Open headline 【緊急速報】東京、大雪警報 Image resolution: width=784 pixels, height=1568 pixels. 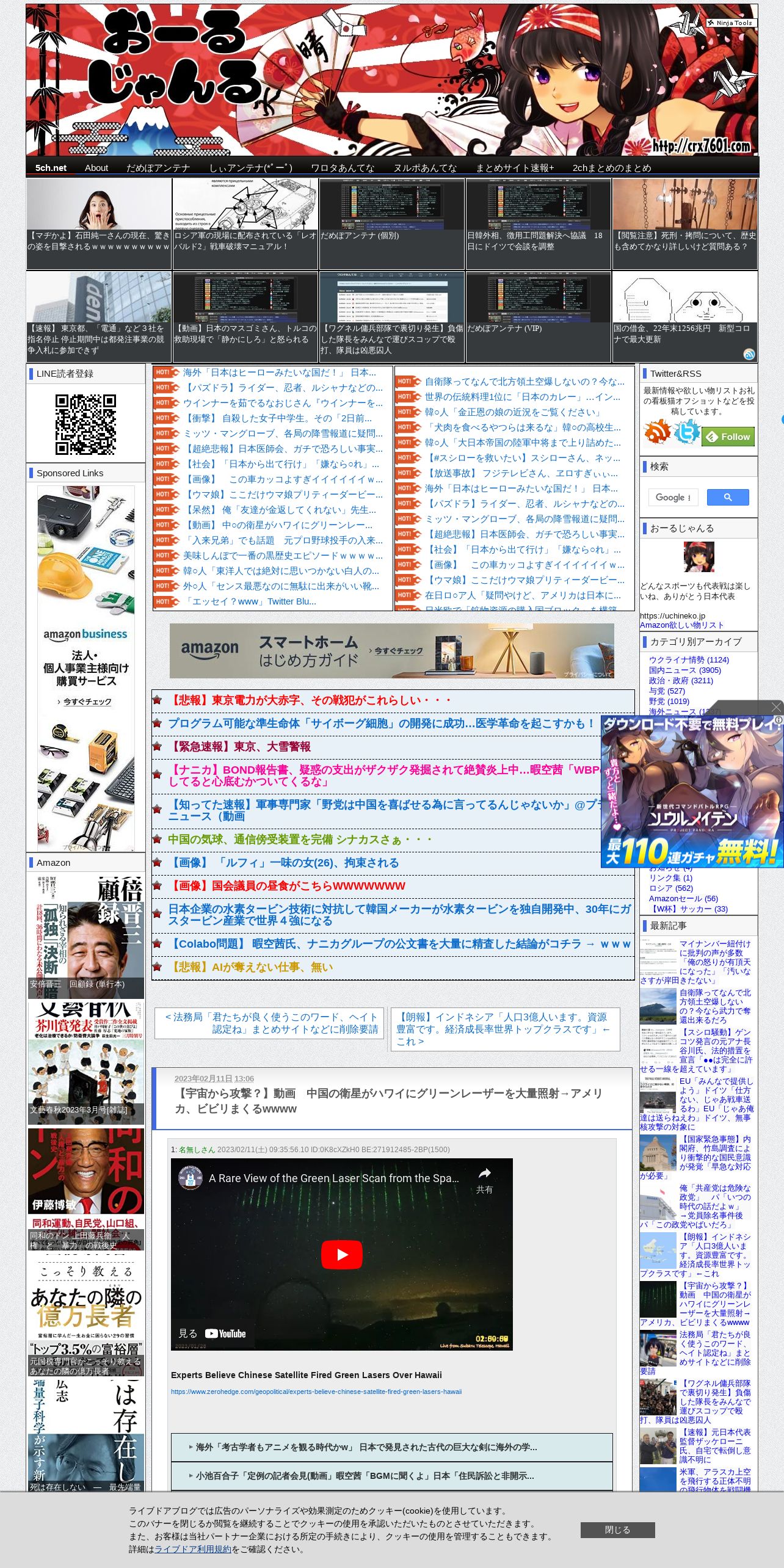click(239, 747)
